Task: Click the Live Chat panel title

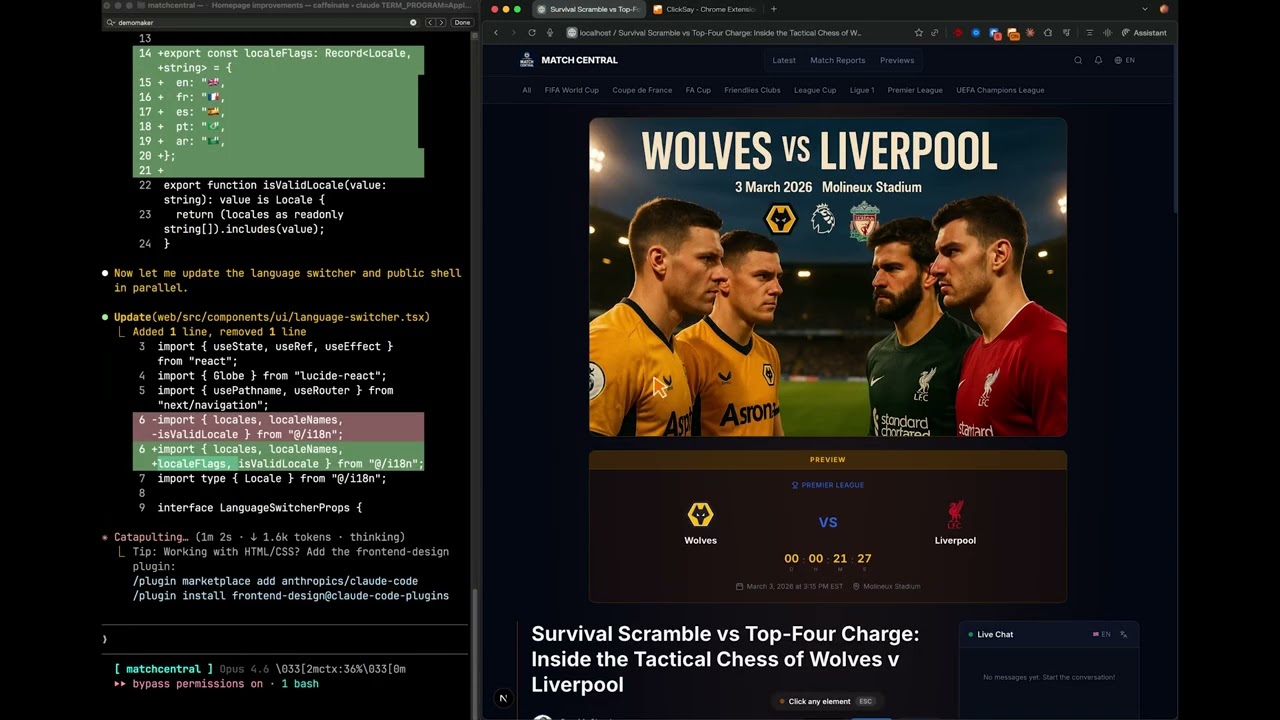Action: pos(995,634)
